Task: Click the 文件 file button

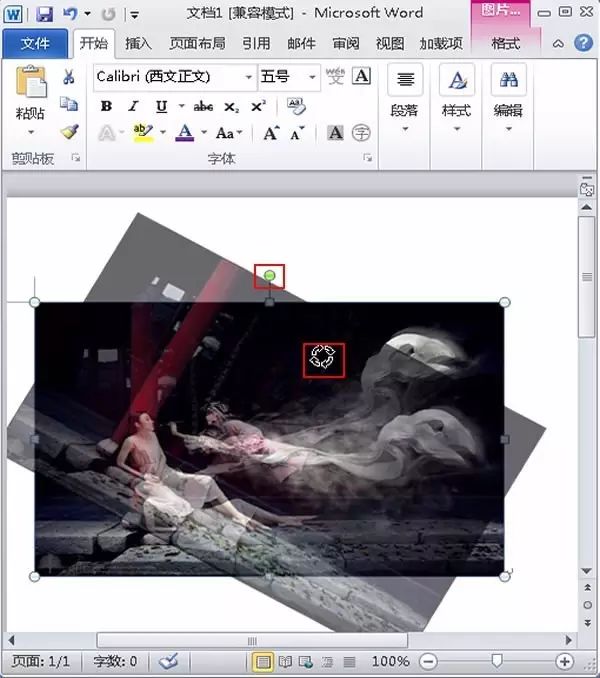Action: pyautogui.click(x=35, y=44)
